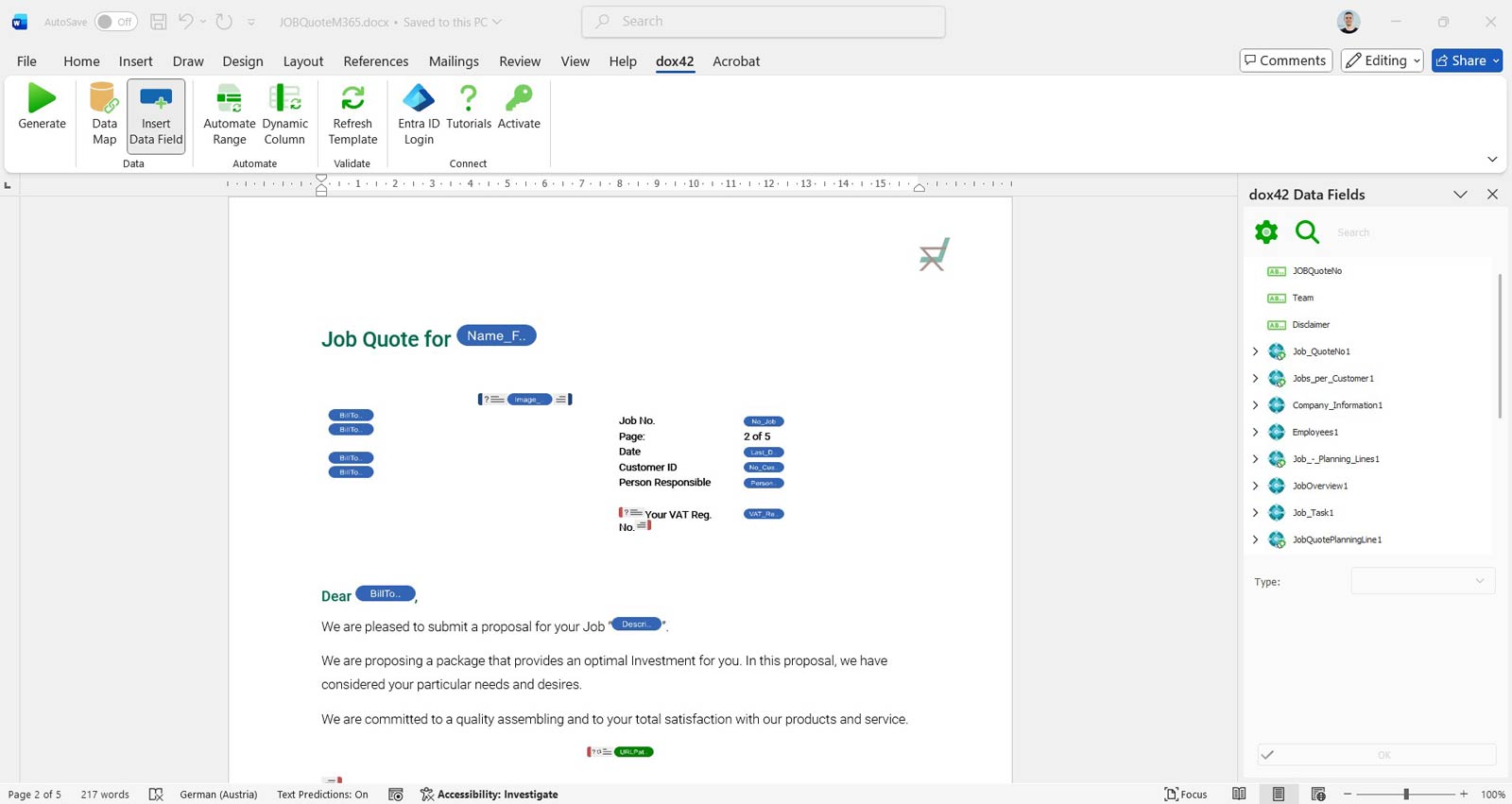This screenshot has height=804, width=1512.
Task: Open the dox42 Data Fields pane options
Action: point(1460,195)
